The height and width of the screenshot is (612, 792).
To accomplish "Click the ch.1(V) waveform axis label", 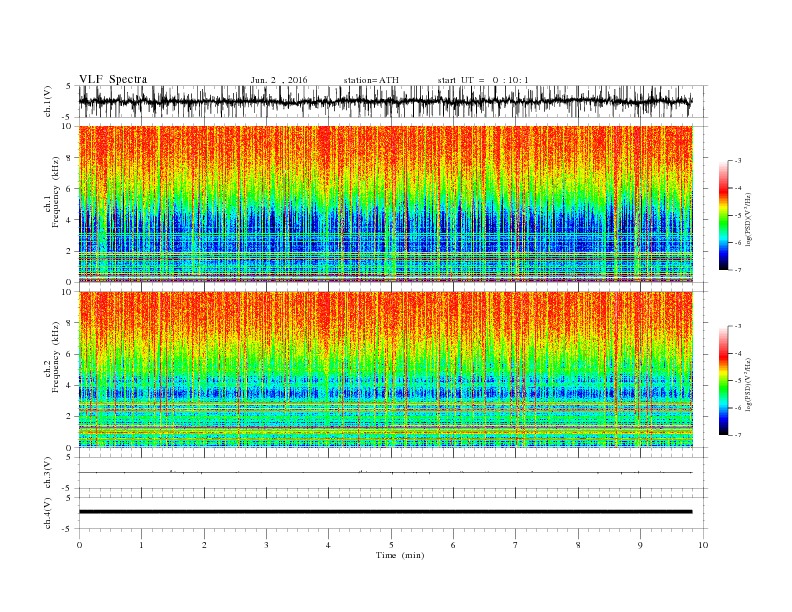I will (x=48, y=103).
